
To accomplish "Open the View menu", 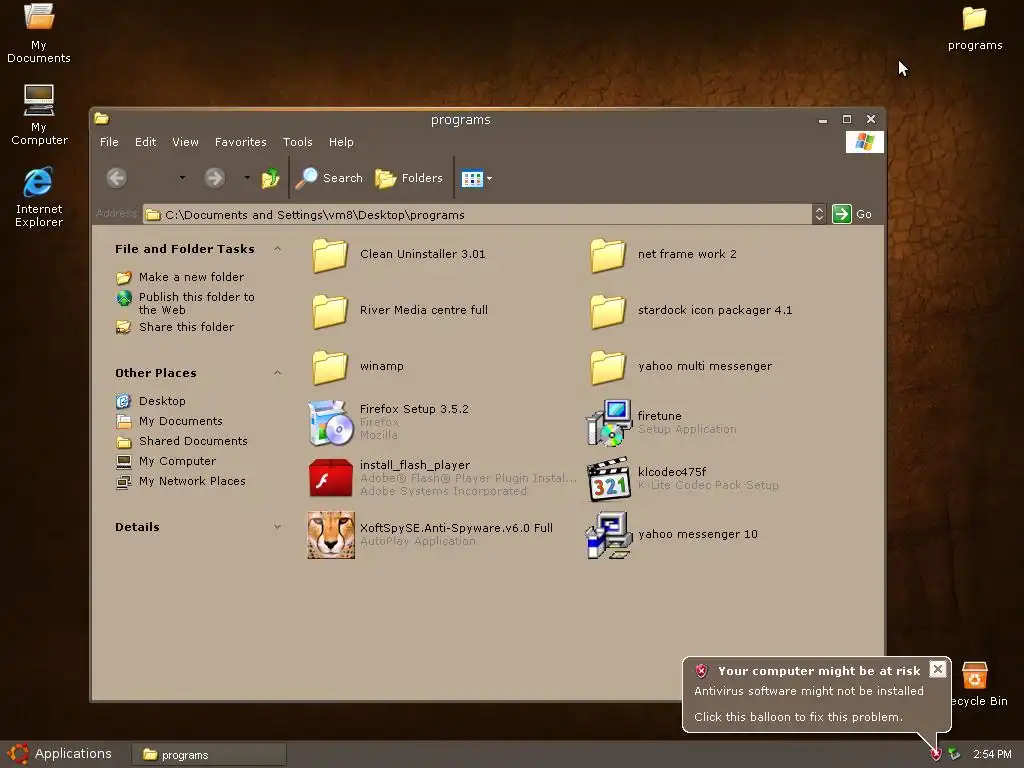I will [x=185, y=142].
